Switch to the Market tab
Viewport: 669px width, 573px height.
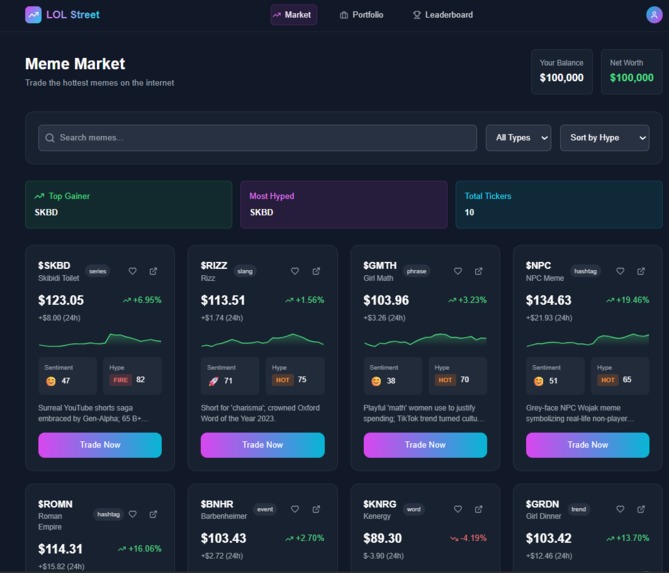tap(294, 15)
